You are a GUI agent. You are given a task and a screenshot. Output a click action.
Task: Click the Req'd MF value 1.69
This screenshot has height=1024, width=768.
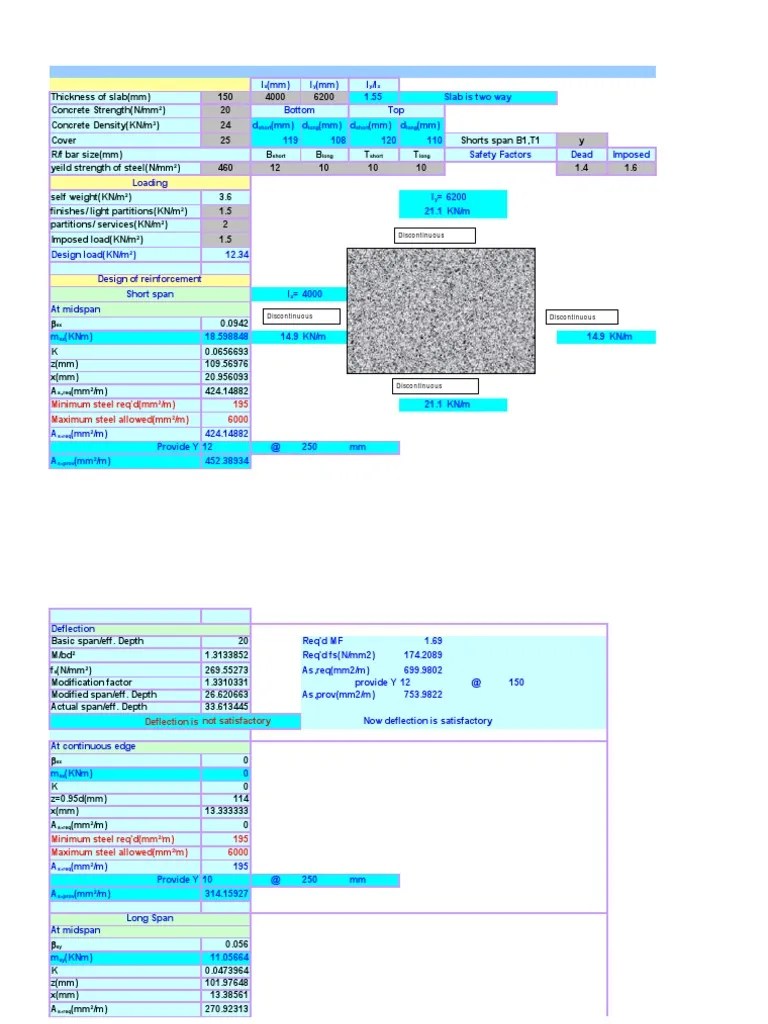[x=433, y=641]
